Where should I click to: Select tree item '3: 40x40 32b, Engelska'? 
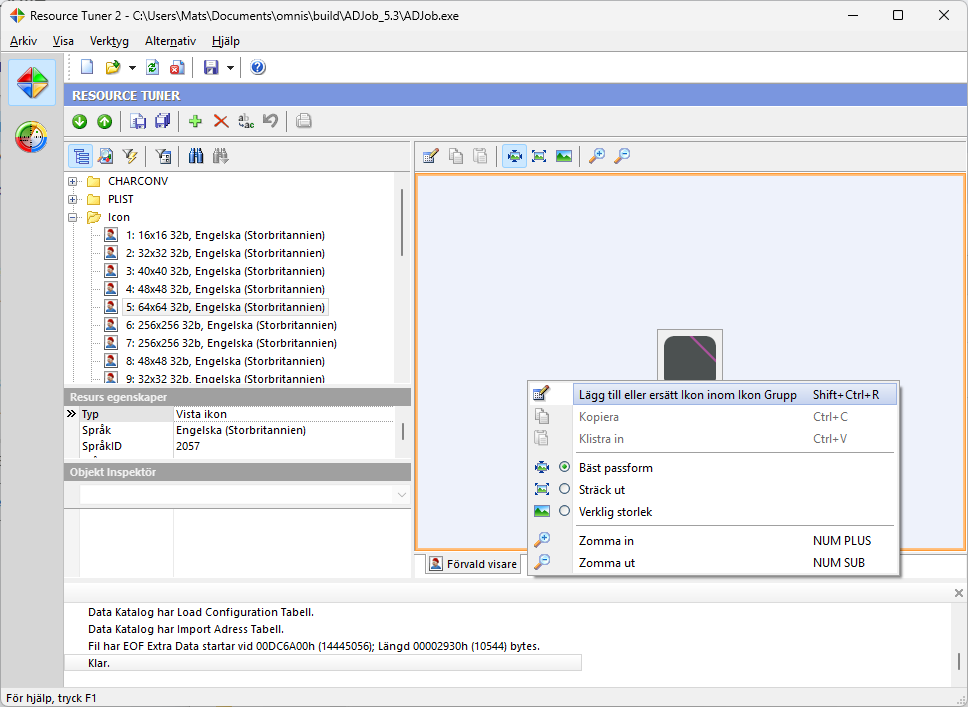click(225, 271)
